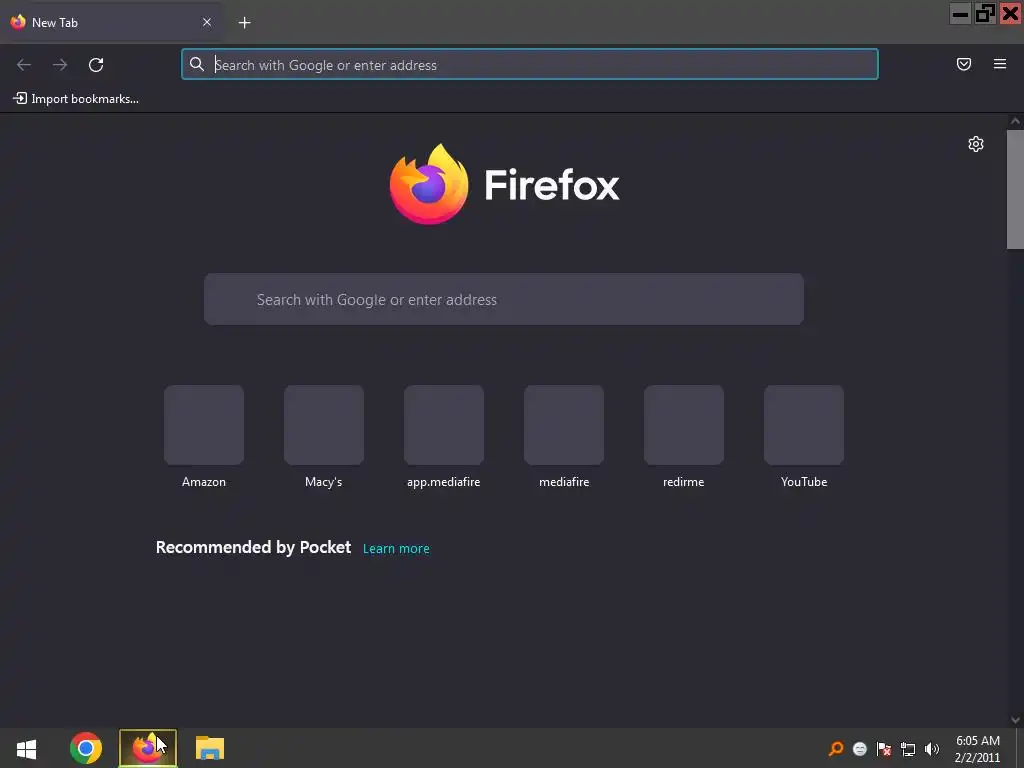Go back one page
Screen dimensions: 1024x768
point(24,65)
